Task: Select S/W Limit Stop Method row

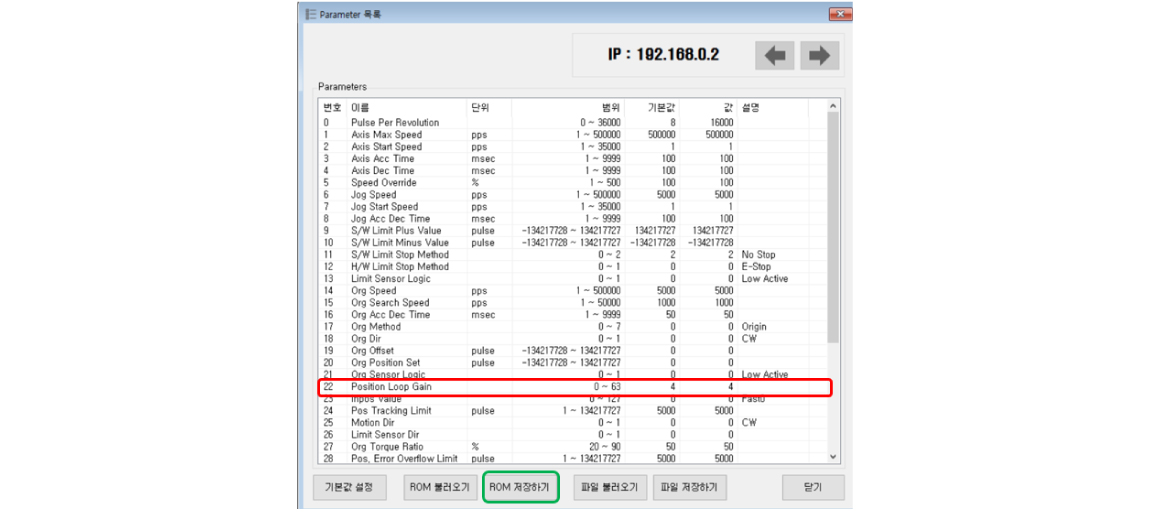Action: (572, 254)
